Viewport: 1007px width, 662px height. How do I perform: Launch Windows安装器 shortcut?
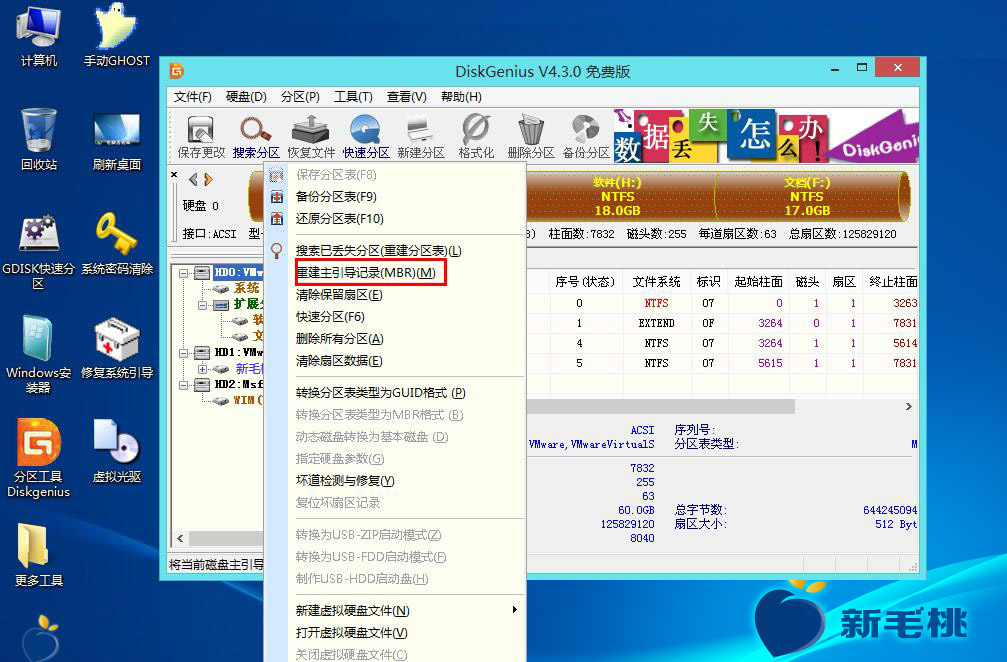tap(39, 354)
